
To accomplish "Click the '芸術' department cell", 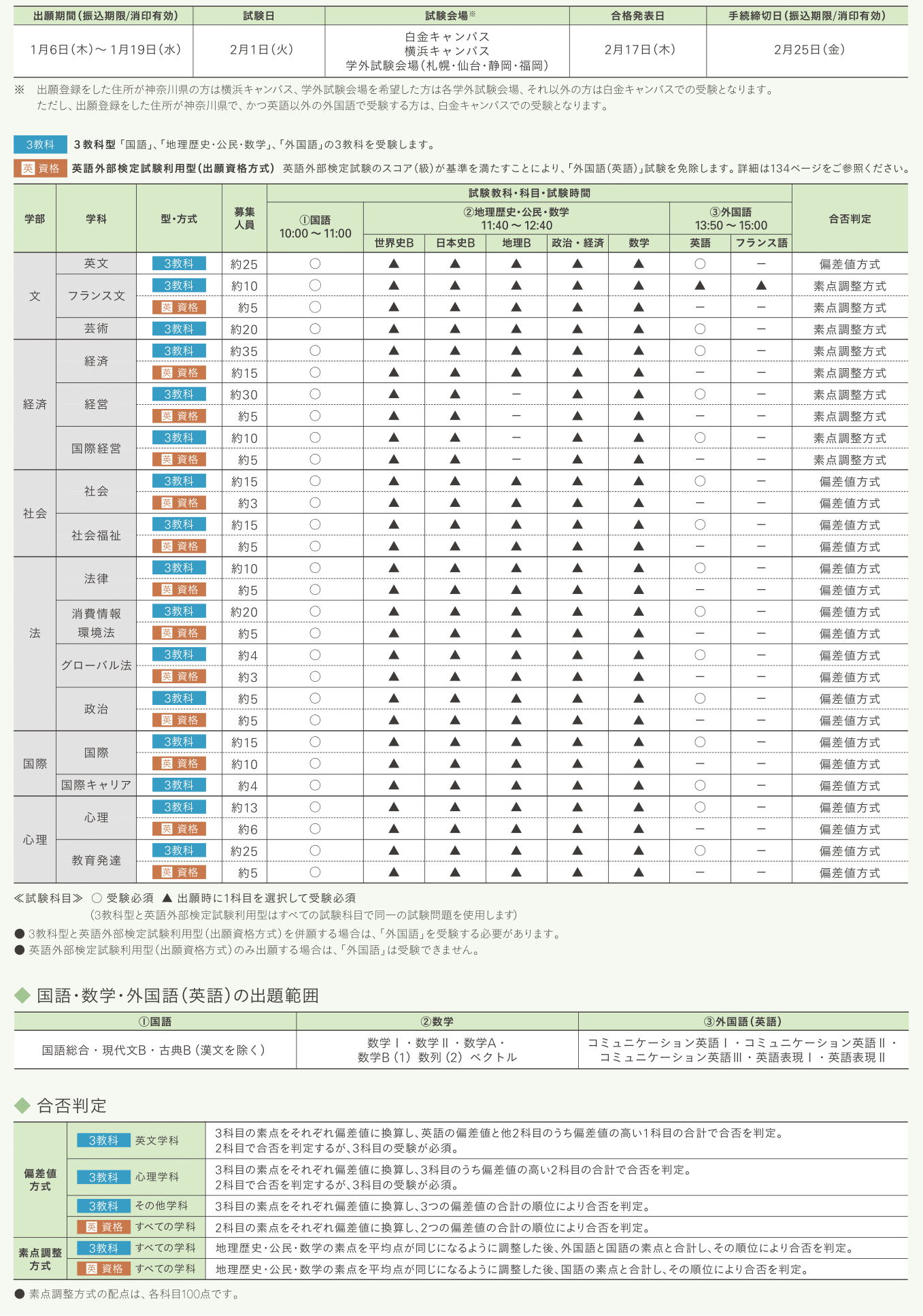I will (x=96, y=329).
